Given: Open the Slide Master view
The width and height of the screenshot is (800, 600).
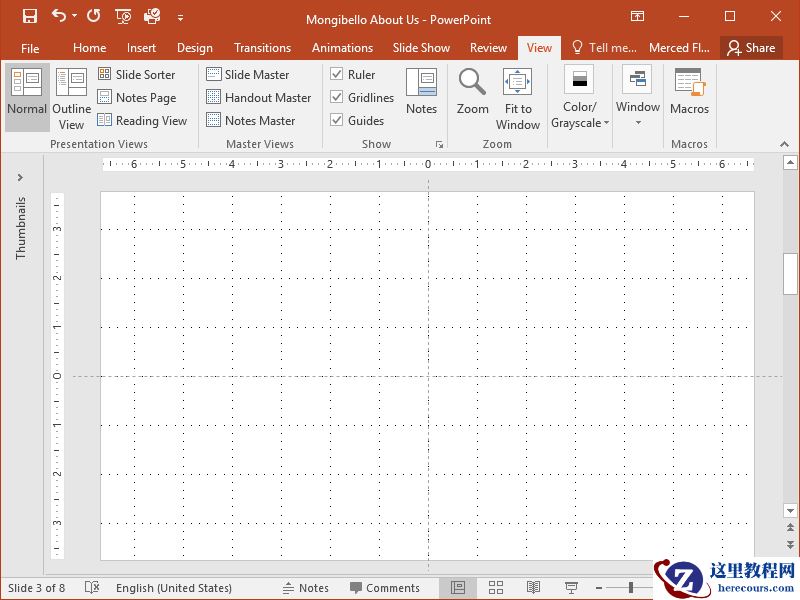Looking at the screenshot, I should (x=247, y=75).
